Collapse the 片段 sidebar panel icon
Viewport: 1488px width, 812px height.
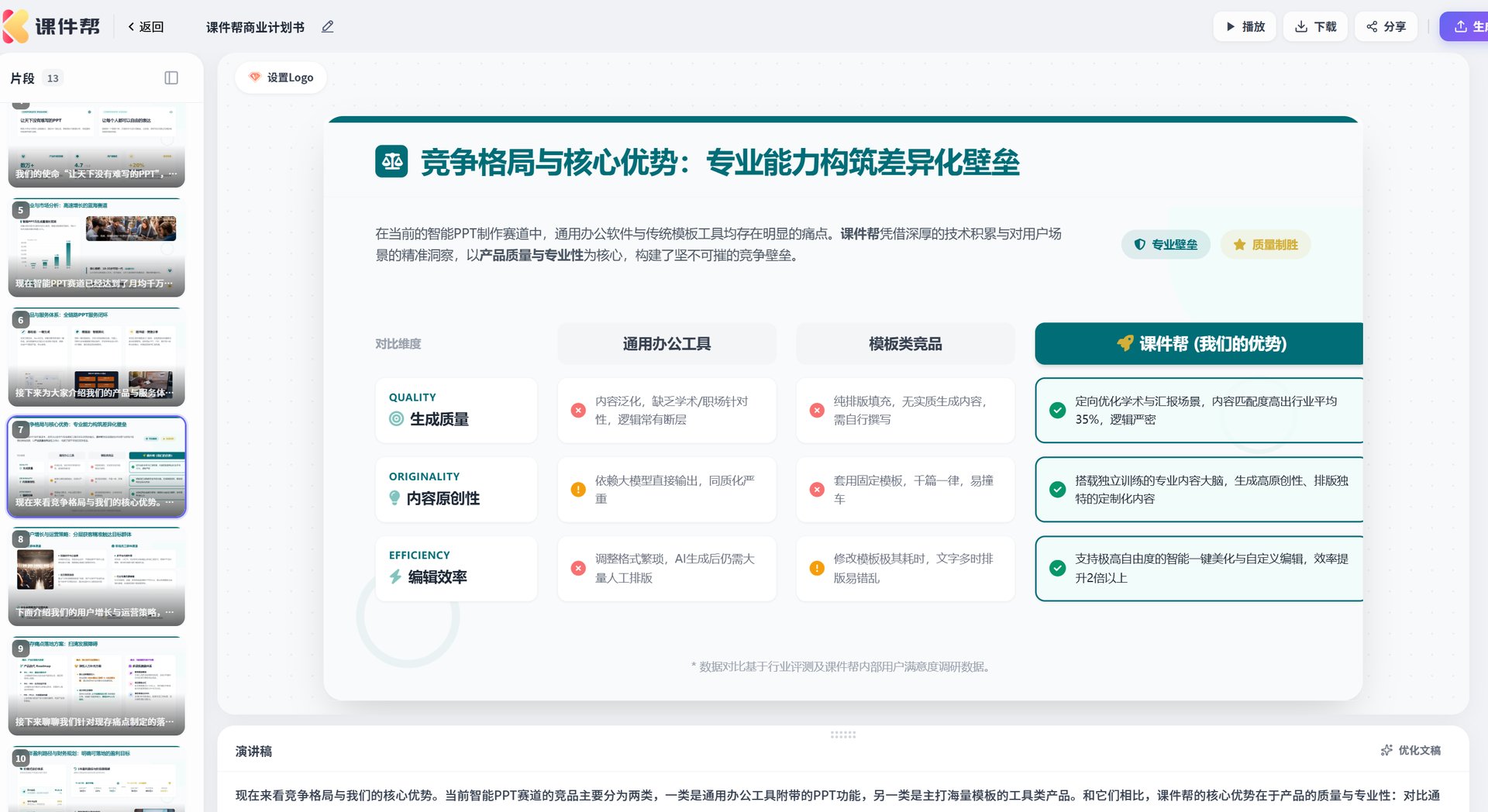tap(171, 77)
